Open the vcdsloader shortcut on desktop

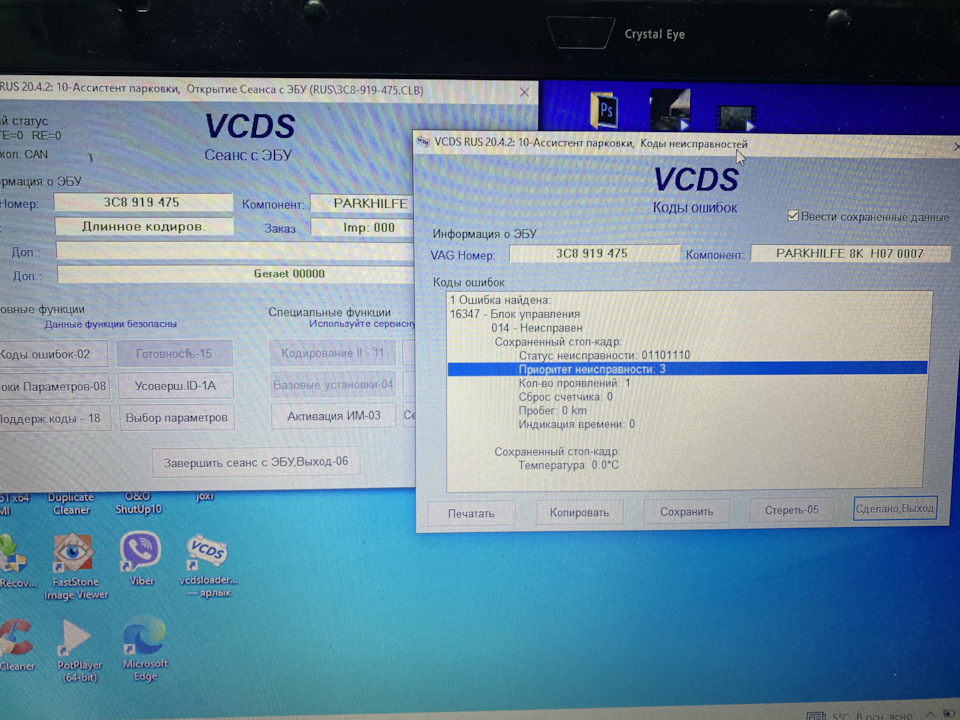click(207, 566)
